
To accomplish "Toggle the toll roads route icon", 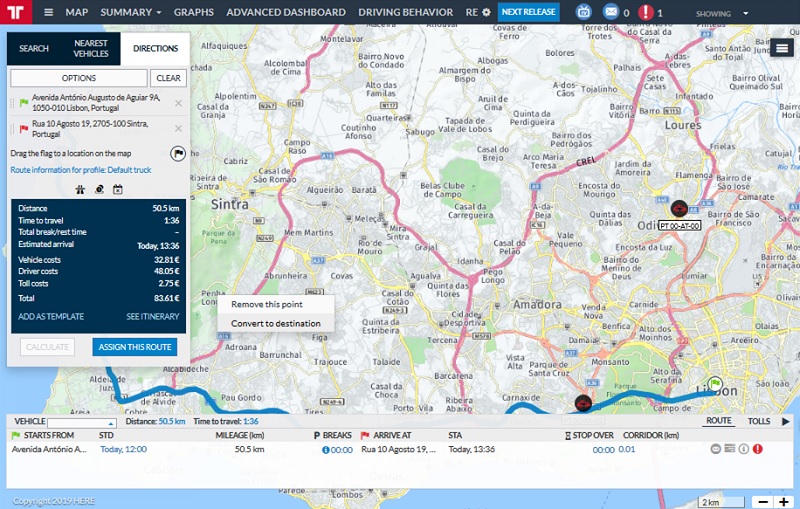I will pyautogui.click(x=99, y=188).
